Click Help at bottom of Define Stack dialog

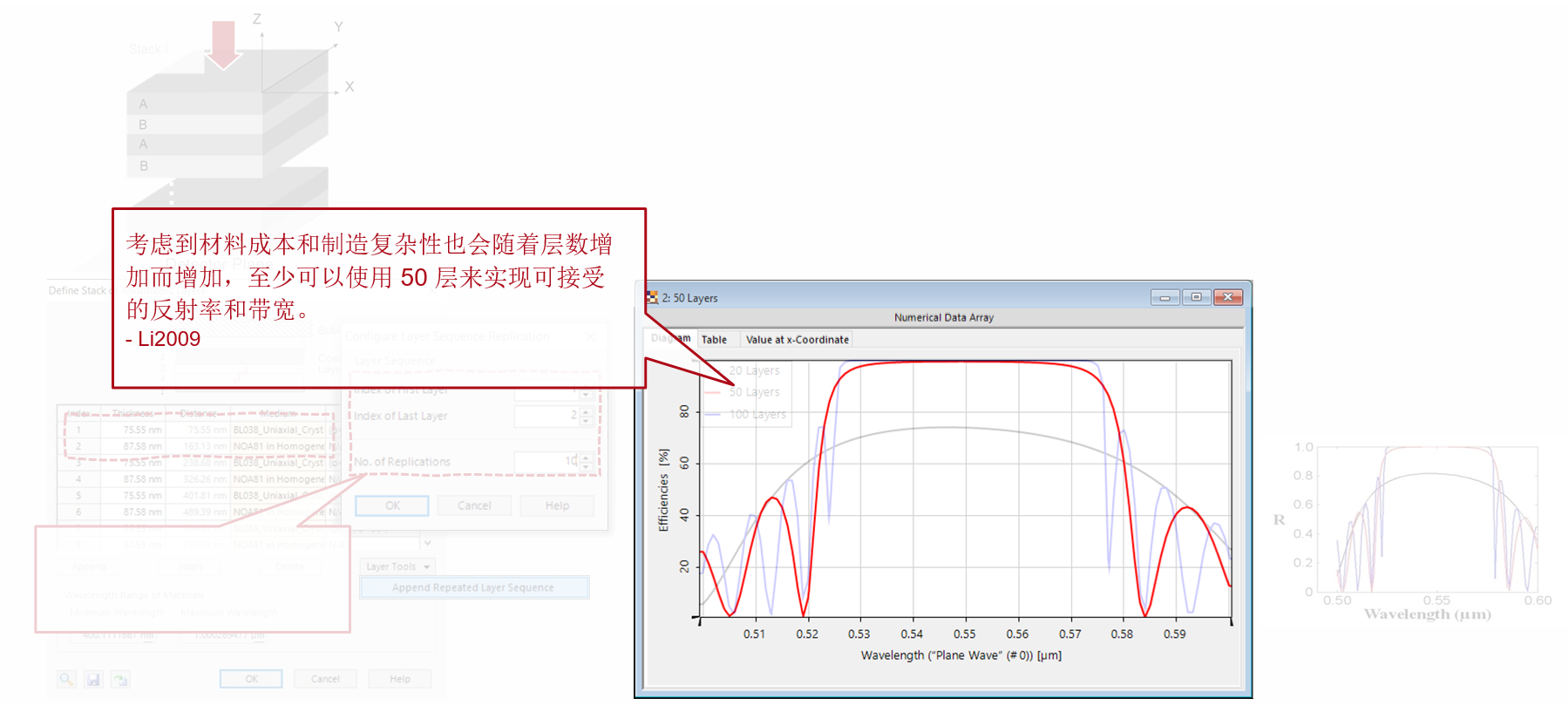400,679
